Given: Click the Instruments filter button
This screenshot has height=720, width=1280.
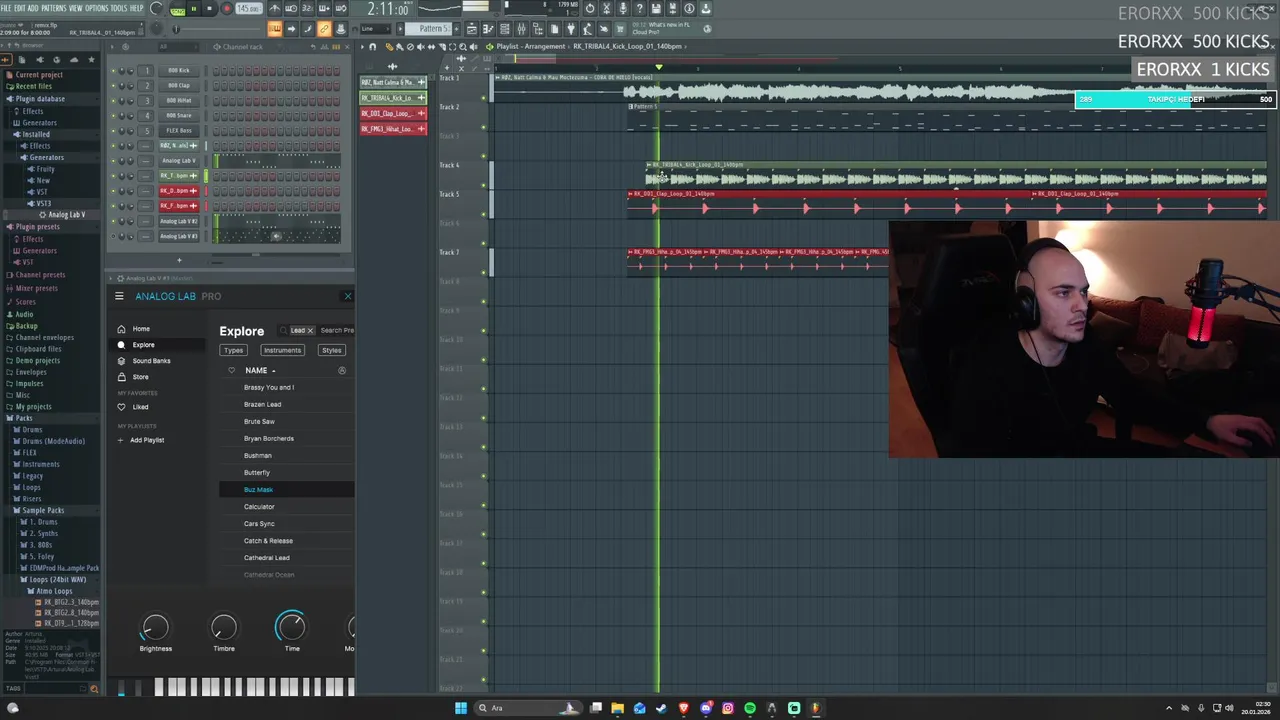Looking at the screenshot, I should pos(282,350).
